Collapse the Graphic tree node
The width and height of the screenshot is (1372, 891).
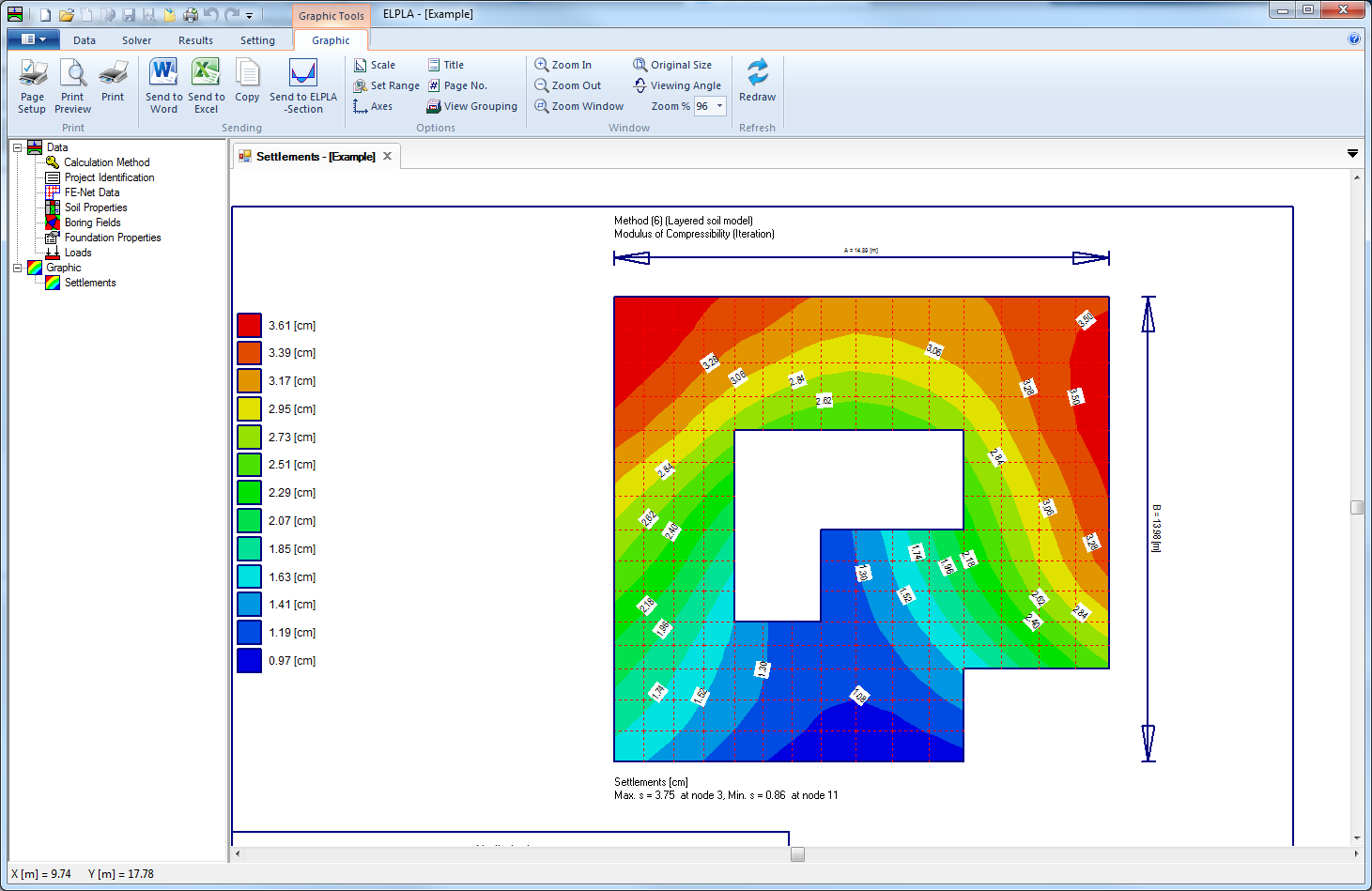click(x=17, y=267)
